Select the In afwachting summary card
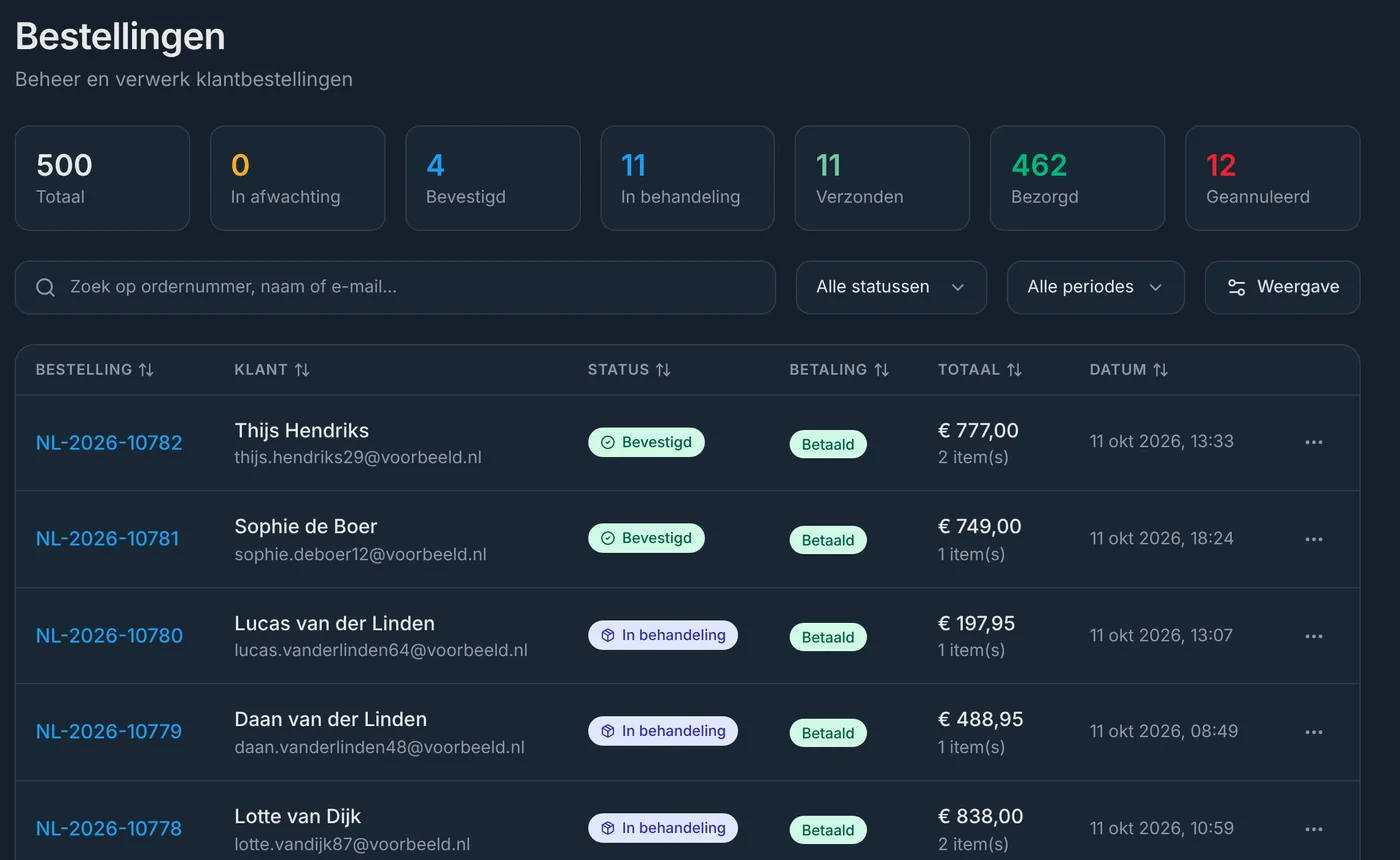1400x860 pixels. (297, 178)
